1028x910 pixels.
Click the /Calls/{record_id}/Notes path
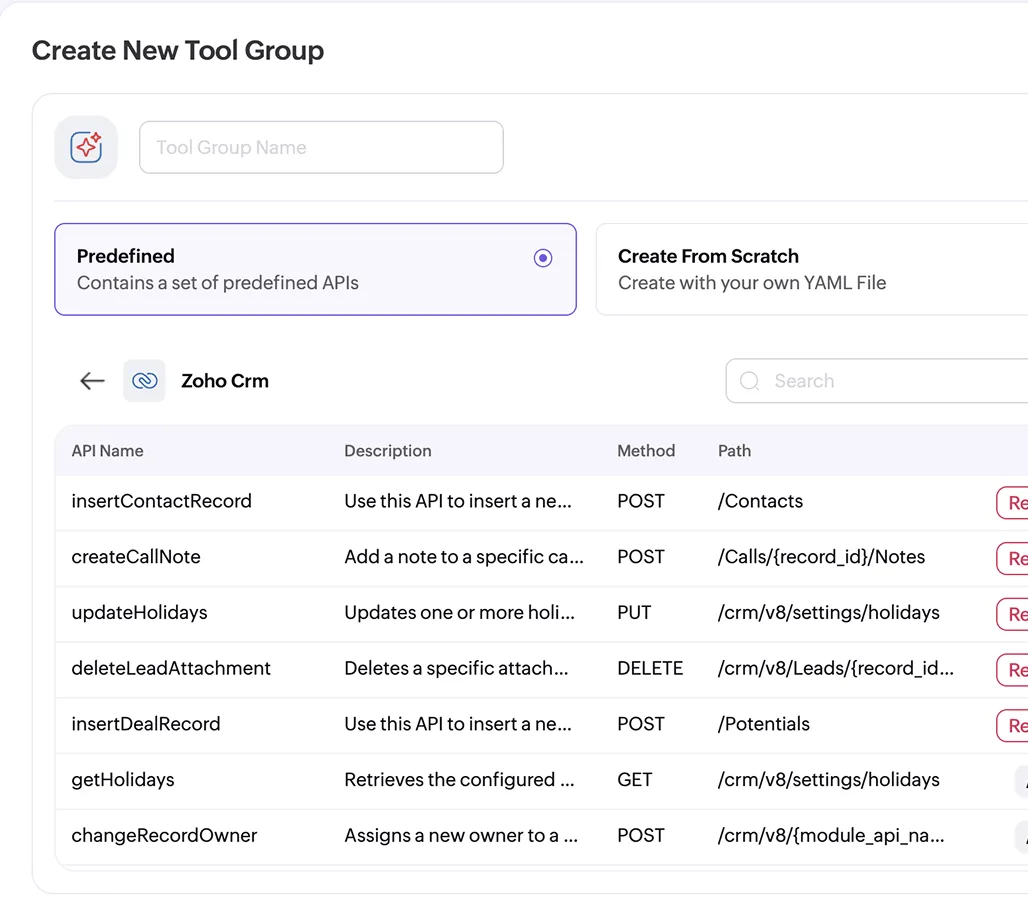821,557
